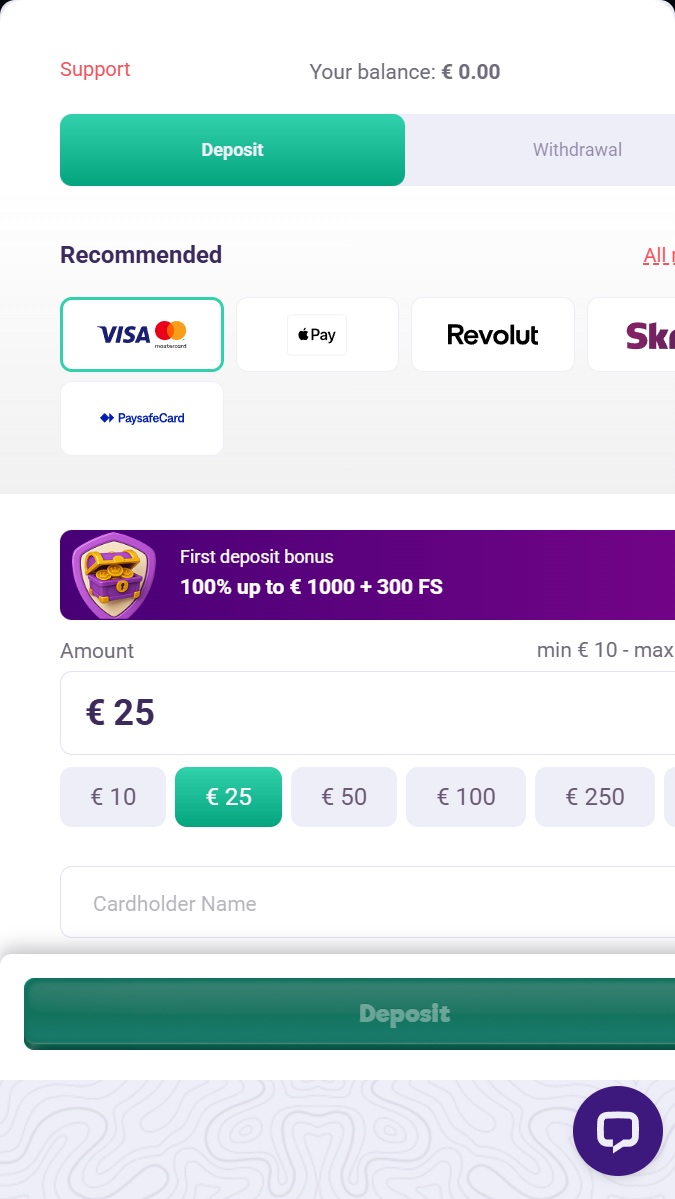Select the € 25 preset amount
The height and width of the screenshot is (1199, 675).
pyautogui.click(x=228, y=797)
